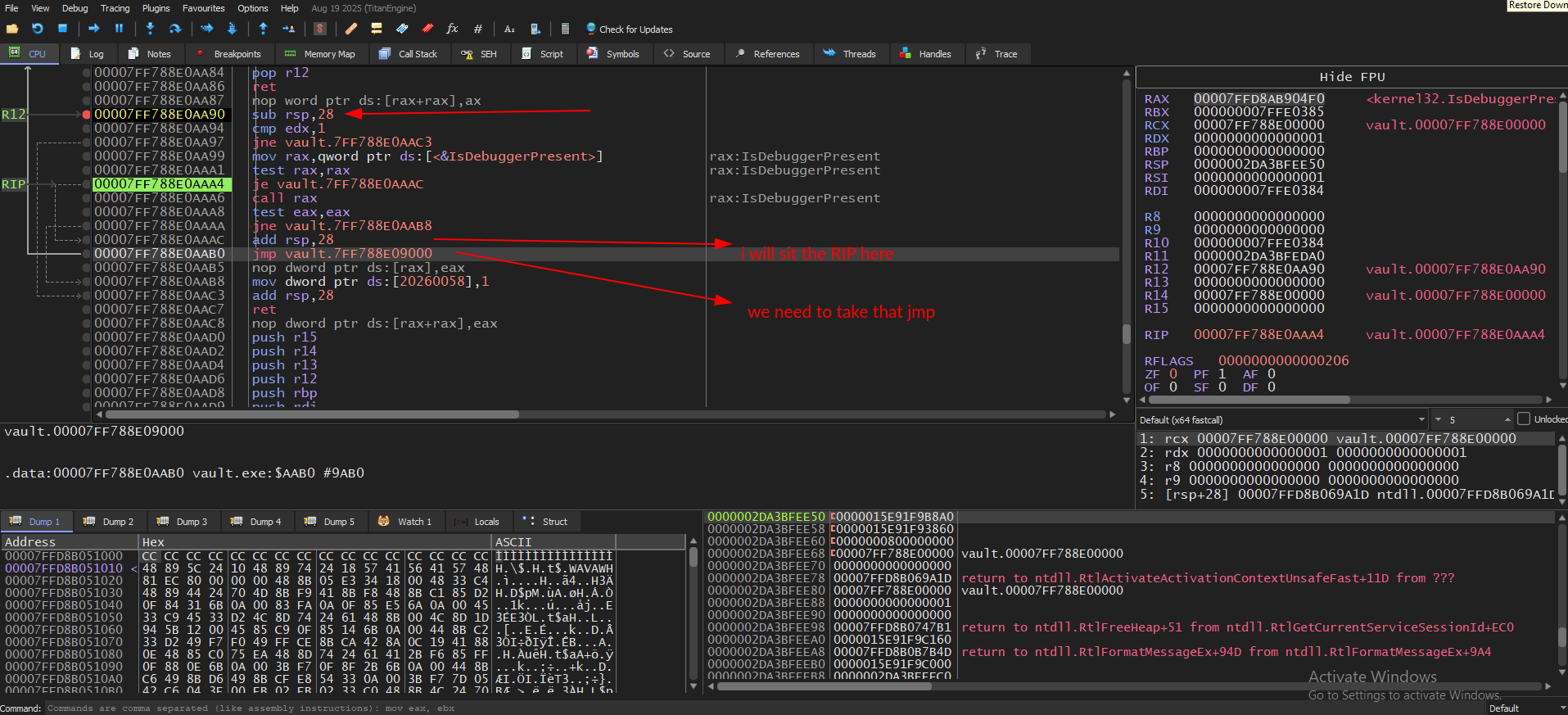Step over the current instruction
This screenshot has height=715, width=1568.
[x=175, y=29]
